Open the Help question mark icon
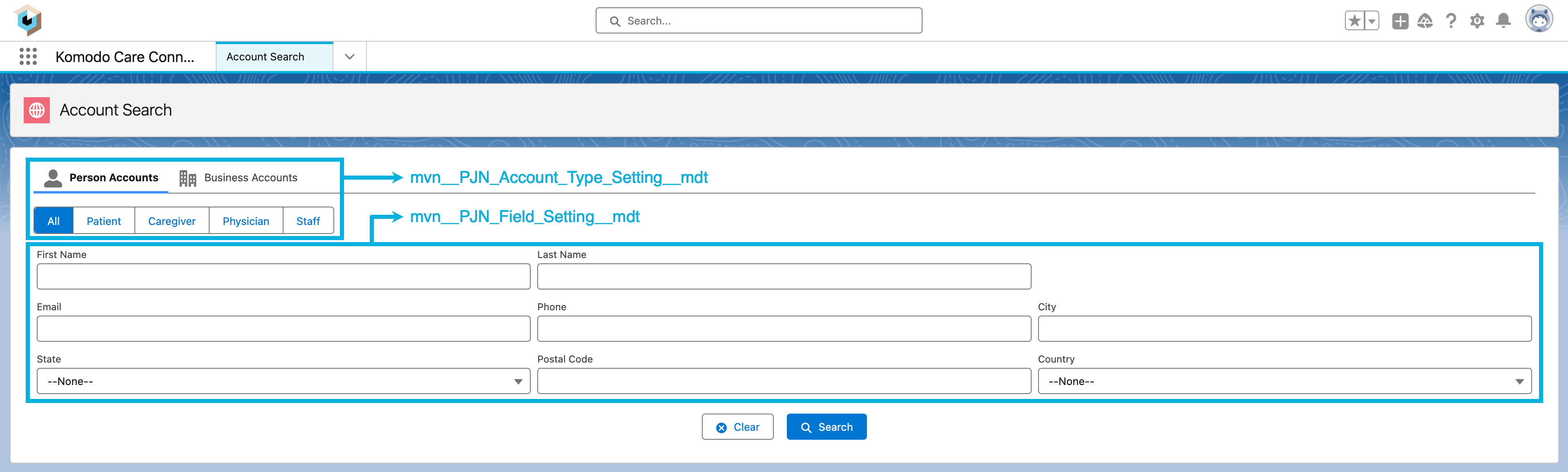The image size is (1568, 472). point(1451,21)
